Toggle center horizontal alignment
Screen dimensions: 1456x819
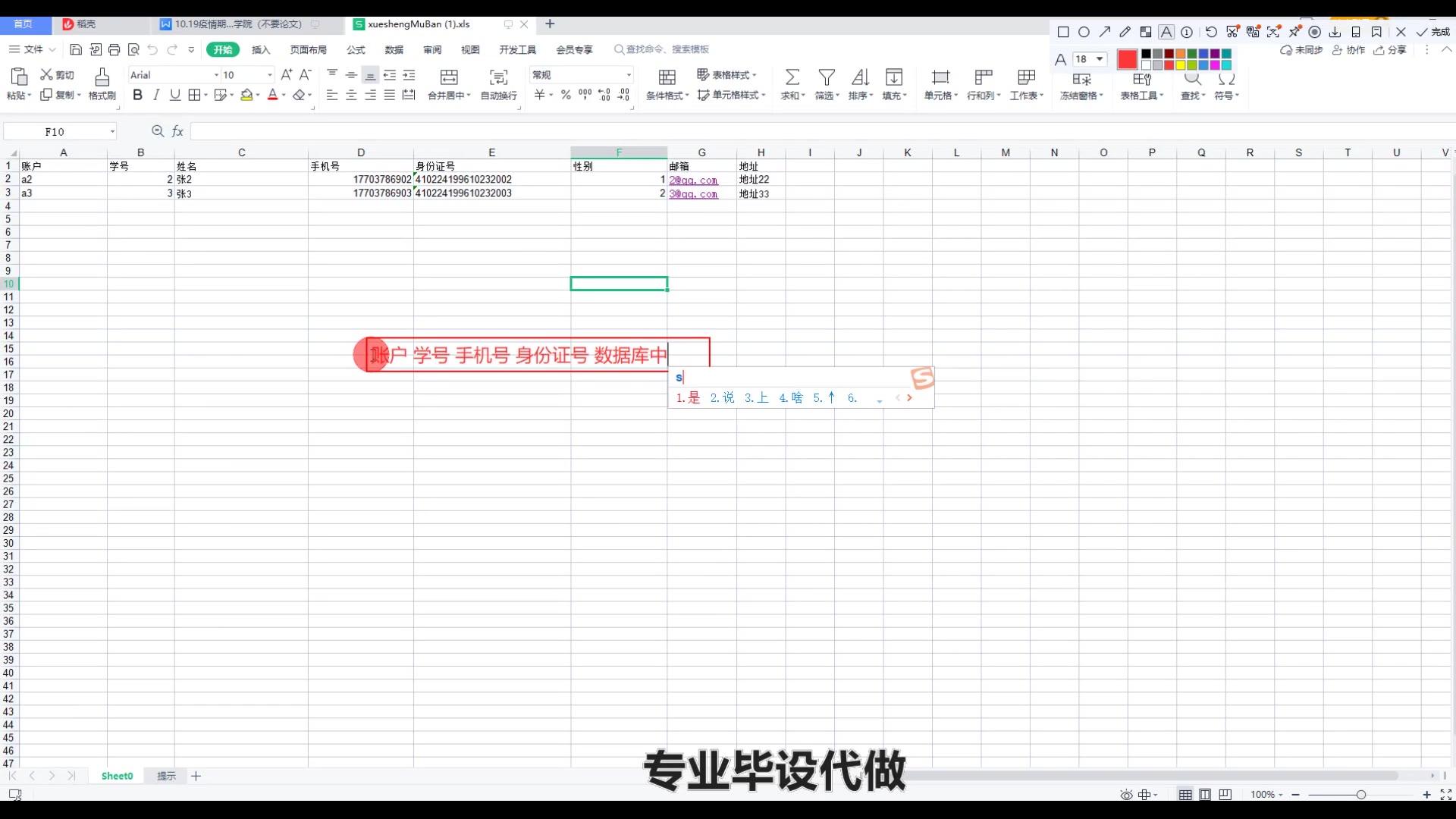tap(351, 95)
